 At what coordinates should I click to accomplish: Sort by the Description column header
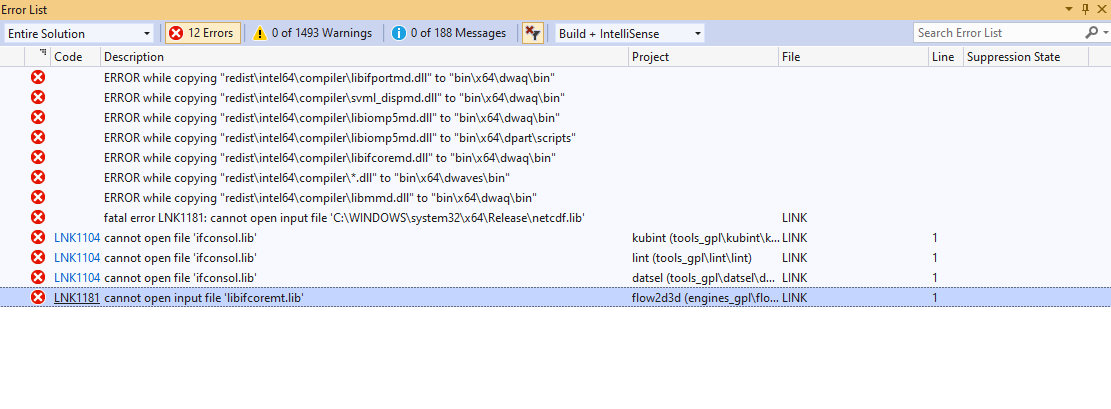click(x=134, y=57)
